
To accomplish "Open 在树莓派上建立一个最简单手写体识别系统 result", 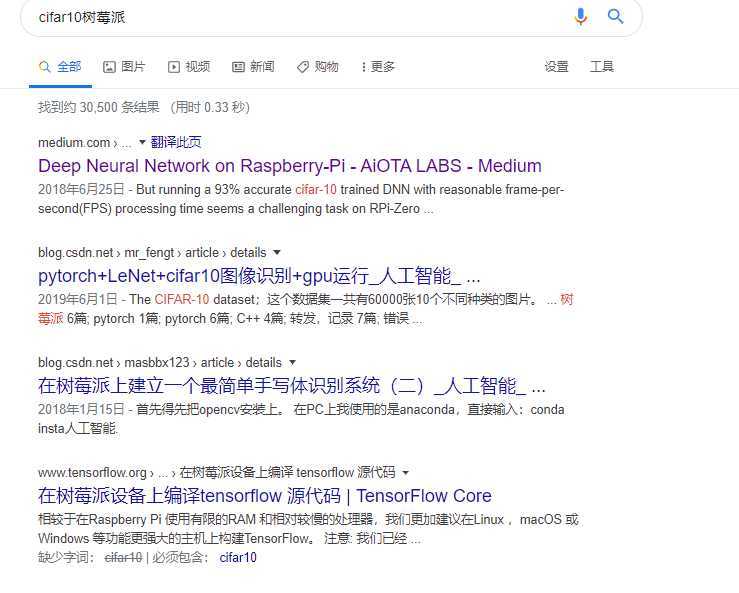I will (291, 387).
